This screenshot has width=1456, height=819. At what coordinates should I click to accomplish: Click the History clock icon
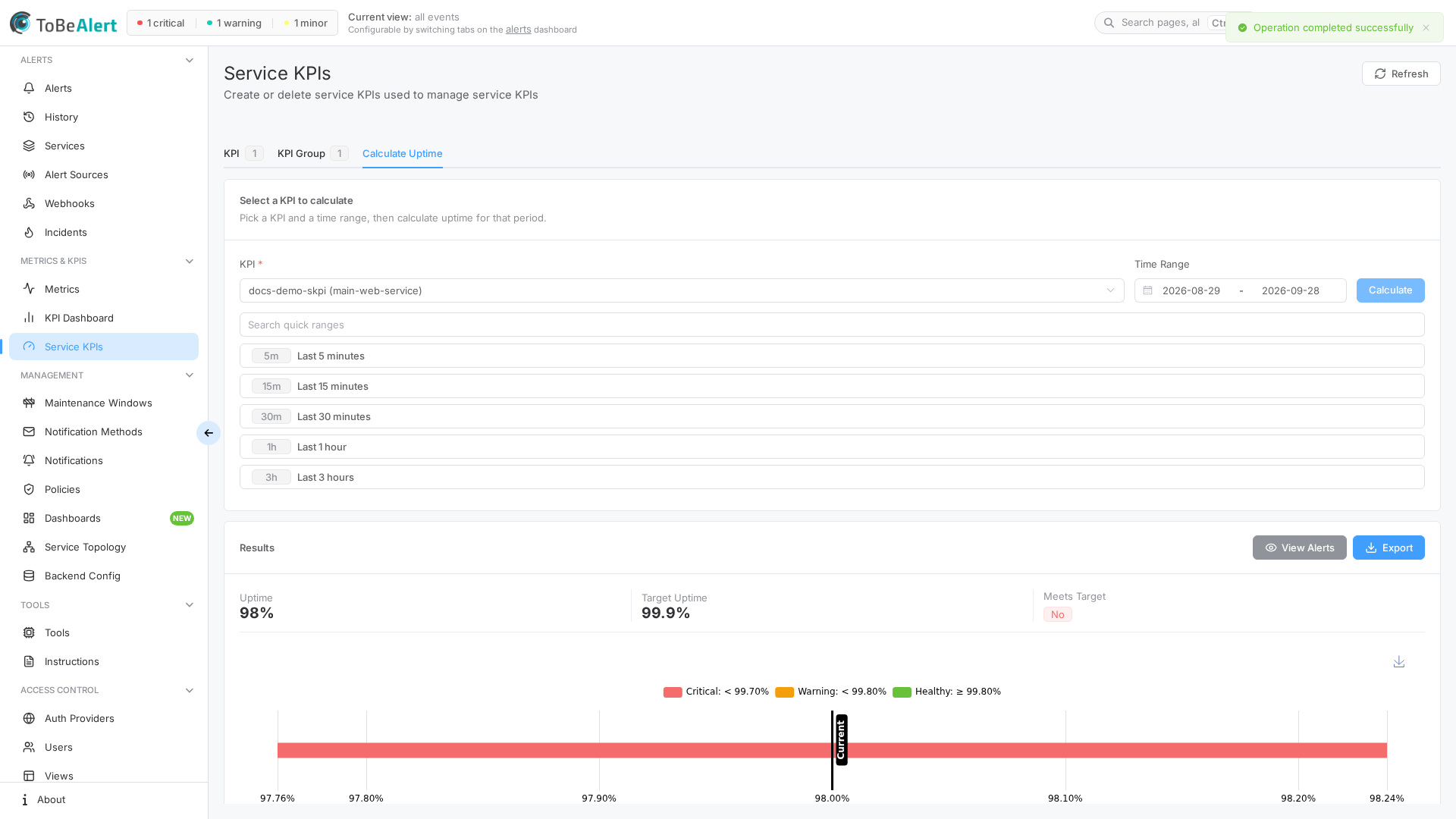[29, 117]
